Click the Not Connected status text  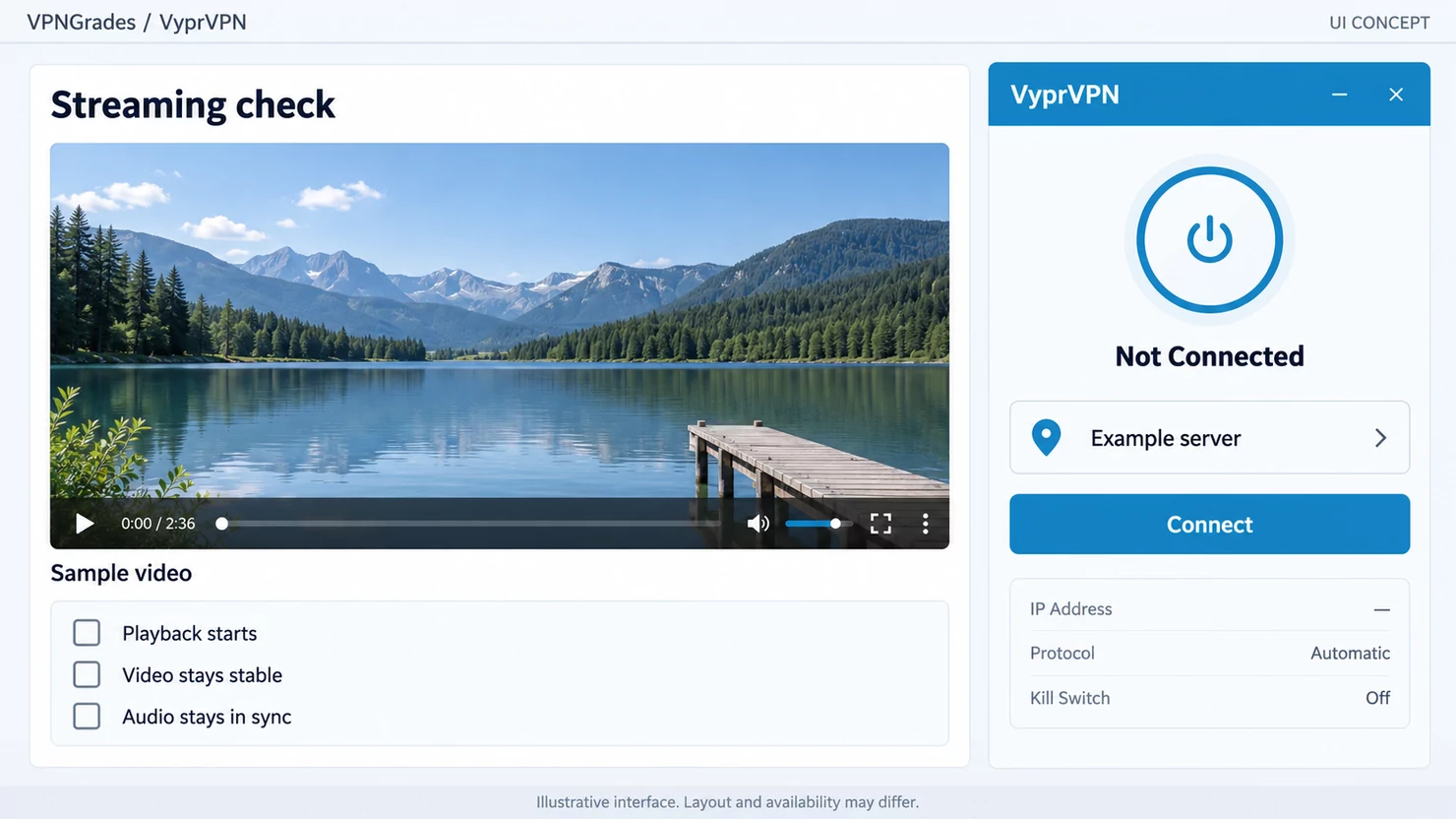1209,356
